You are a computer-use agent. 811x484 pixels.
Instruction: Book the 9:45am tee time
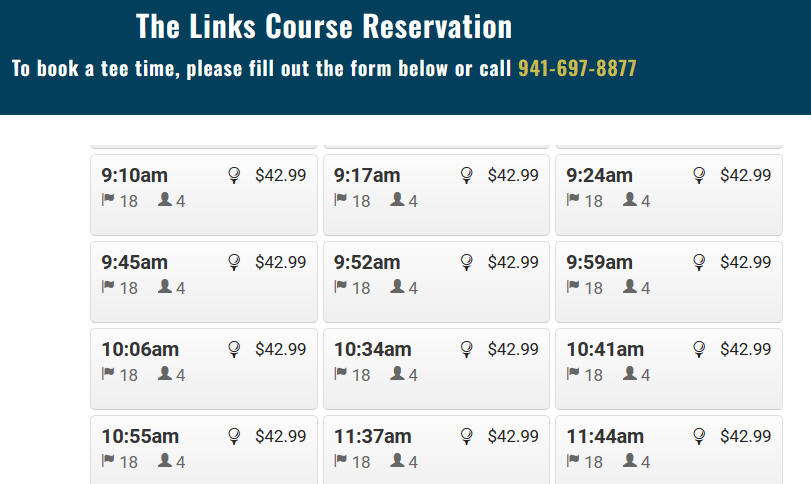click(x=204, y=282)
